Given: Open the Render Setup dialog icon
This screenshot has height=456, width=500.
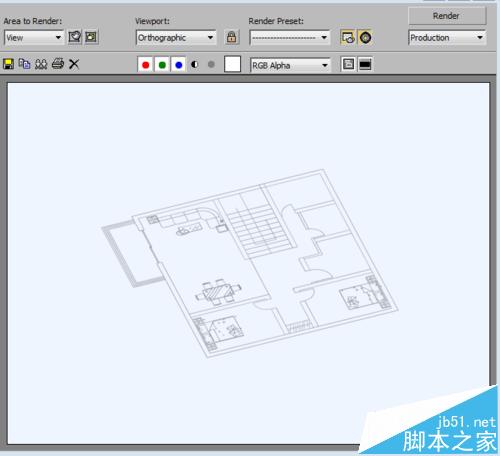Looking at the screenshot, I should point(348,37).
